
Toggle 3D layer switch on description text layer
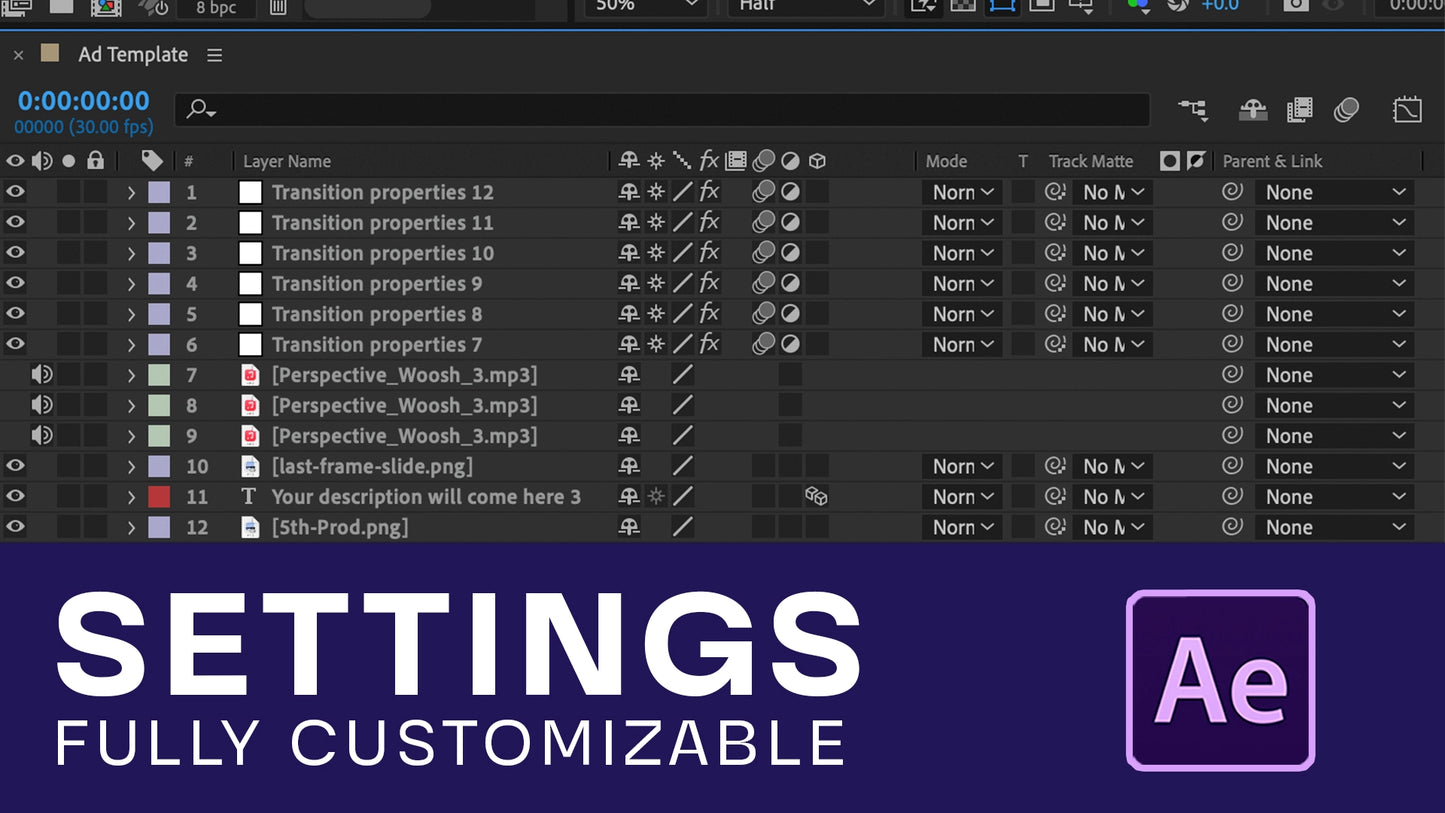click(816, 497)
